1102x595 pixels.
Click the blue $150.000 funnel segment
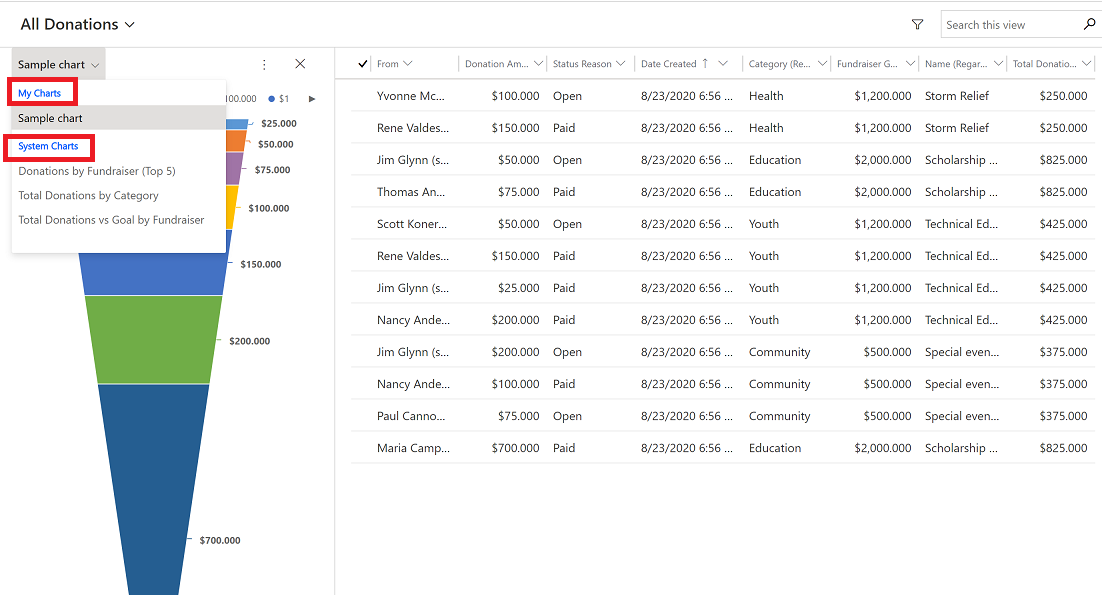click(154, 274)
